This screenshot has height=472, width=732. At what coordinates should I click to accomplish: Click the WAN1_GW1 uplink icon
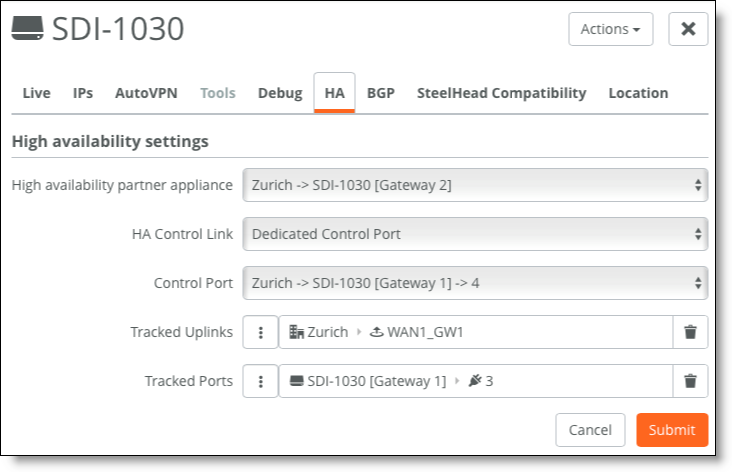(x=376, y=332)
